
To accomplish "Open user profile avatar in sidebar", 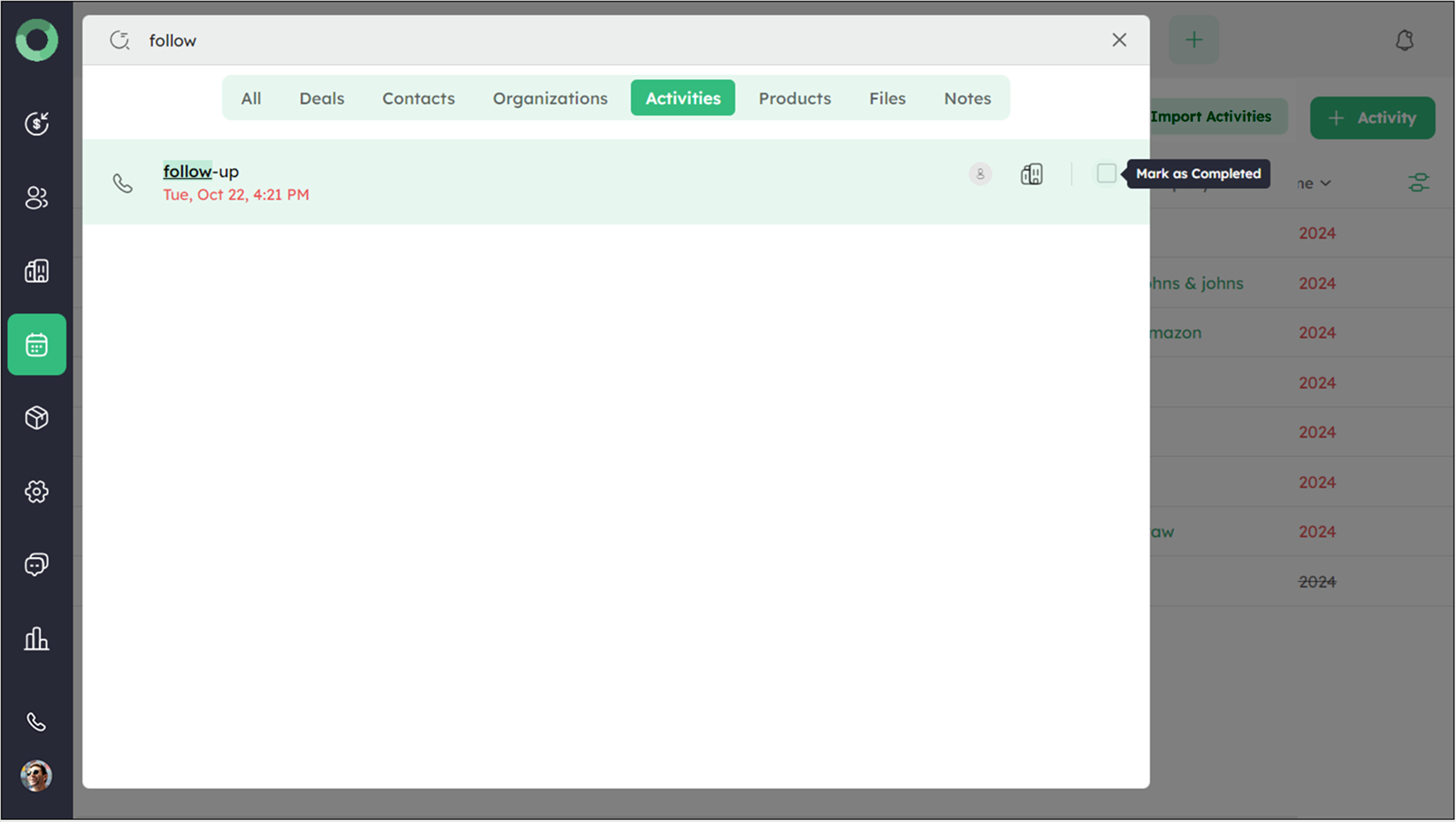I will tap(37, 775).
